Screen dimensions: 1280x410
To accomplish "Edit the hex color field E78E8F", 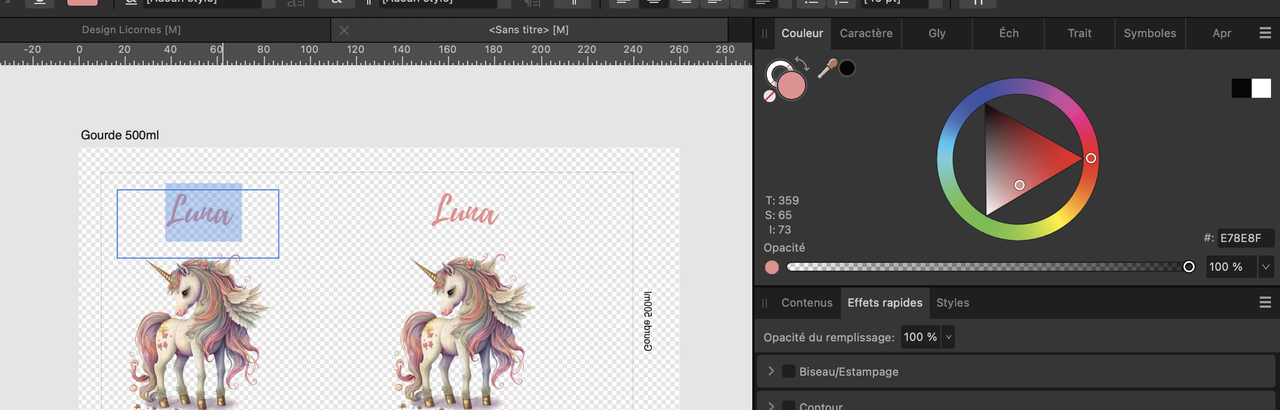I will pyautogui.click(x=1247, y=238).
